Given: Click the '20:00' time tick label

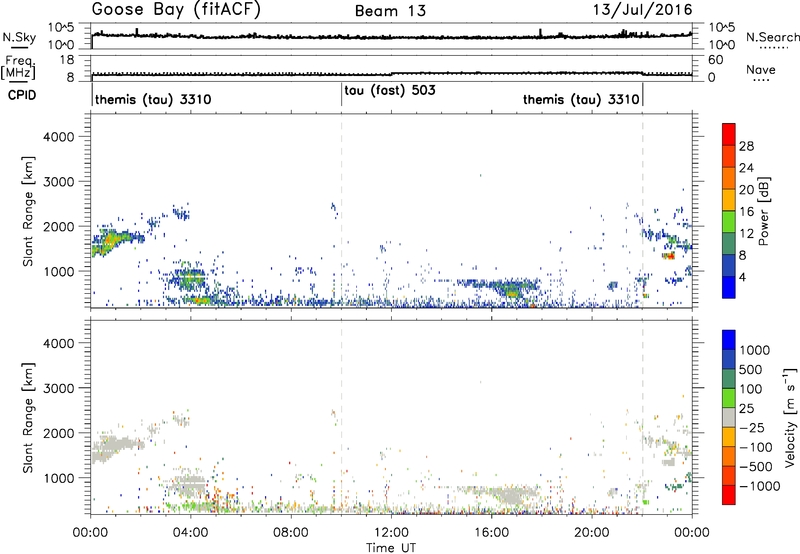Looking at the screenshot, I should [592, 533].
